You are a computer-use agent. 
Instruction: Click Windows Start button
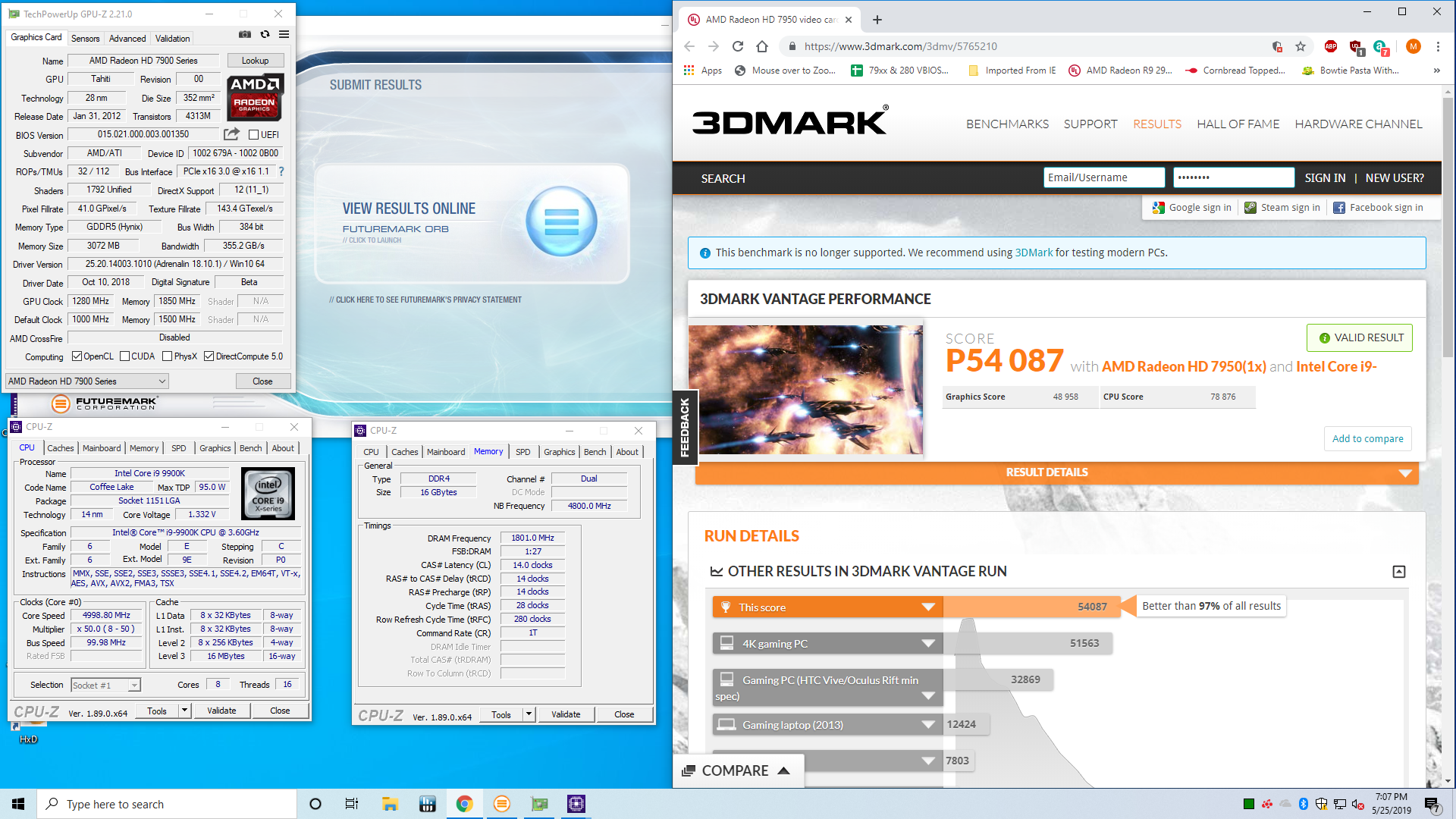coord(18,804)
